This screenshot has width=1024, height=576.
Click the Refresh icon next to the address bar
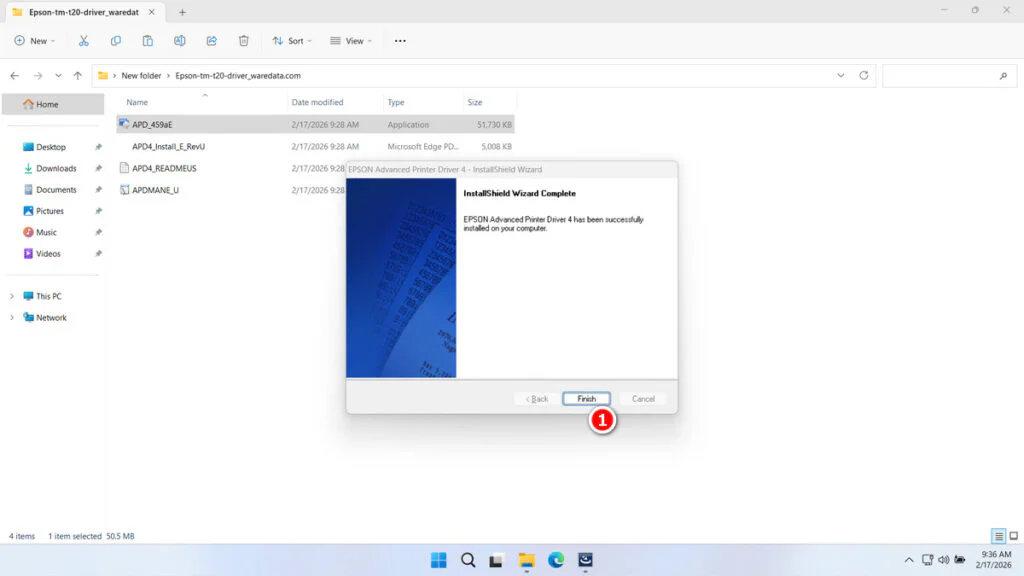tap(863, 75)
